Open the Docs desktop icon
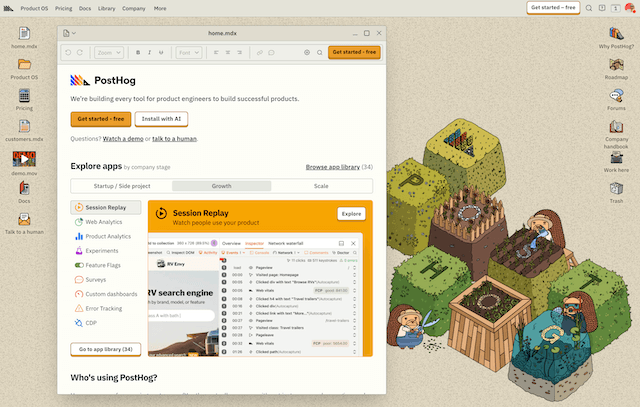 [24, 188]
